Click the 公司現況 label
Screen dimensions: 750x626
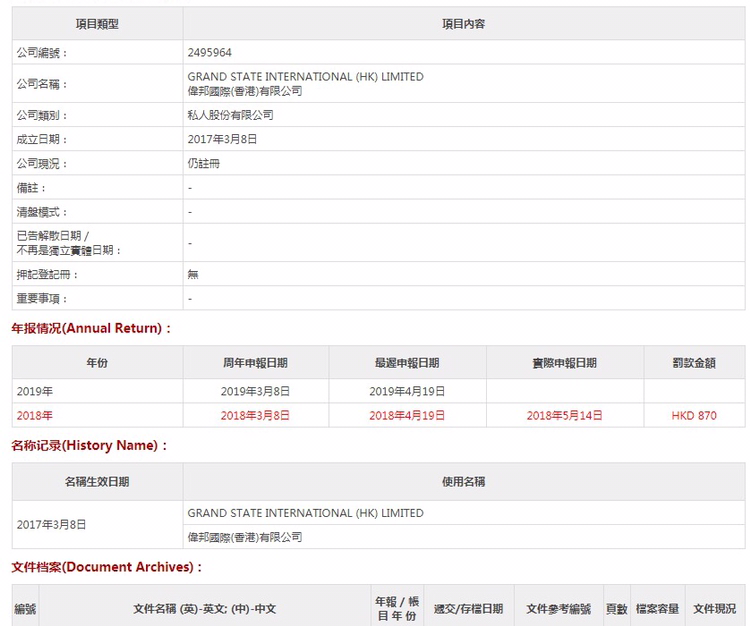(42, 164)
